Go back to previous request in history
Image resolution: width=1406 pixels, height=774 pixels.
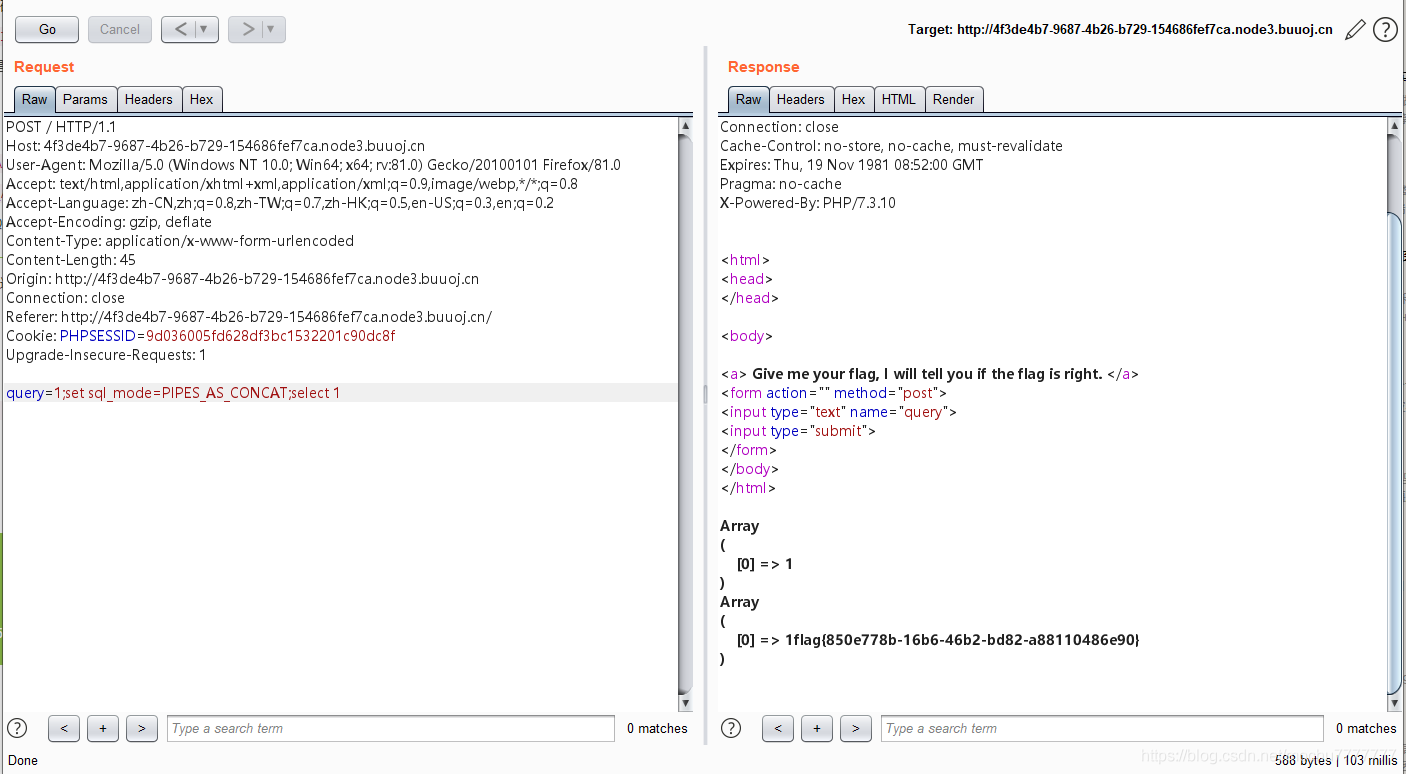pos(180,29)
